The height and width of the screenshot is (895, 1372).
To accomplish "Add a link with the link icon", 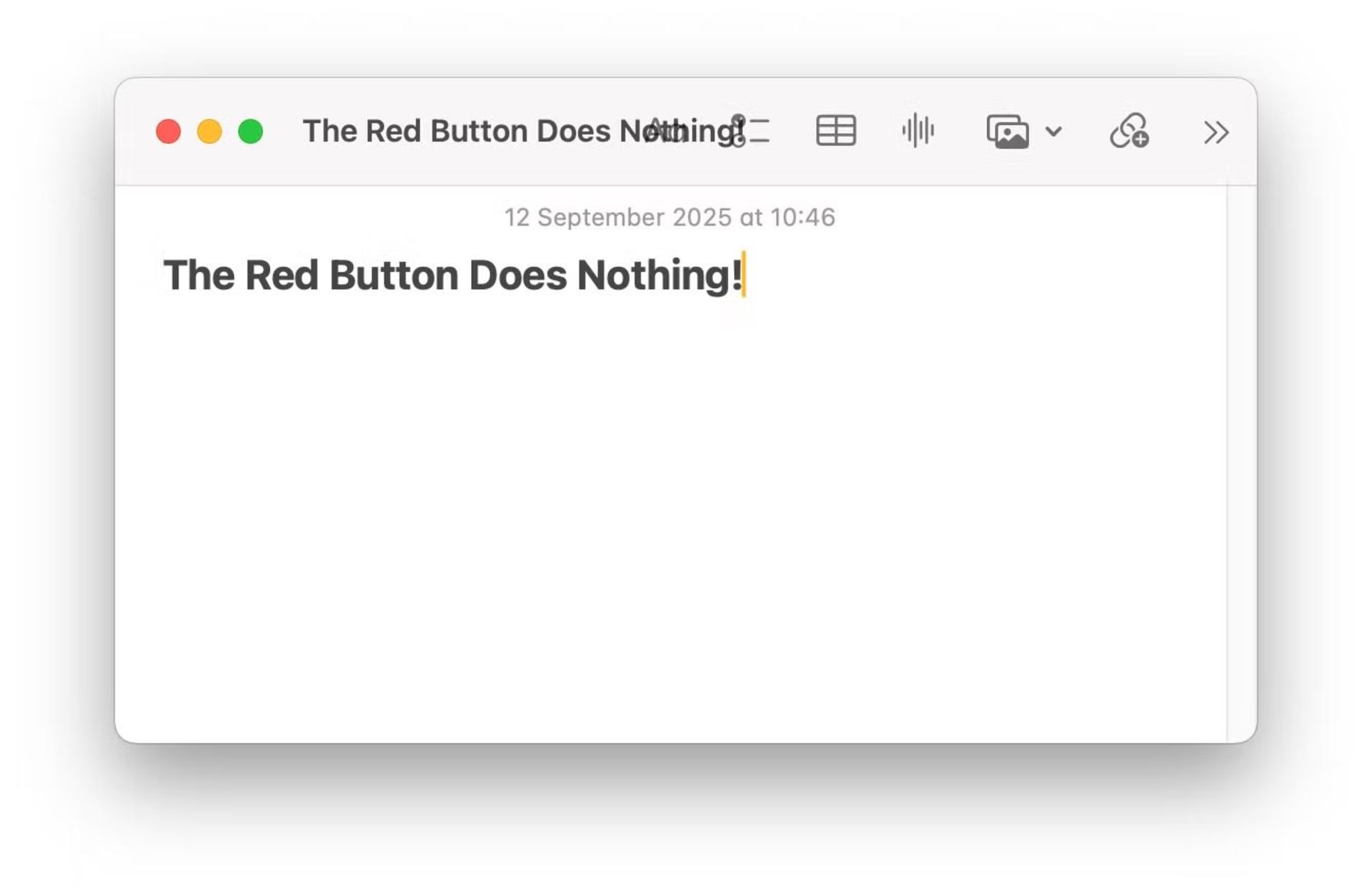I will click(x=1129, y=131).
